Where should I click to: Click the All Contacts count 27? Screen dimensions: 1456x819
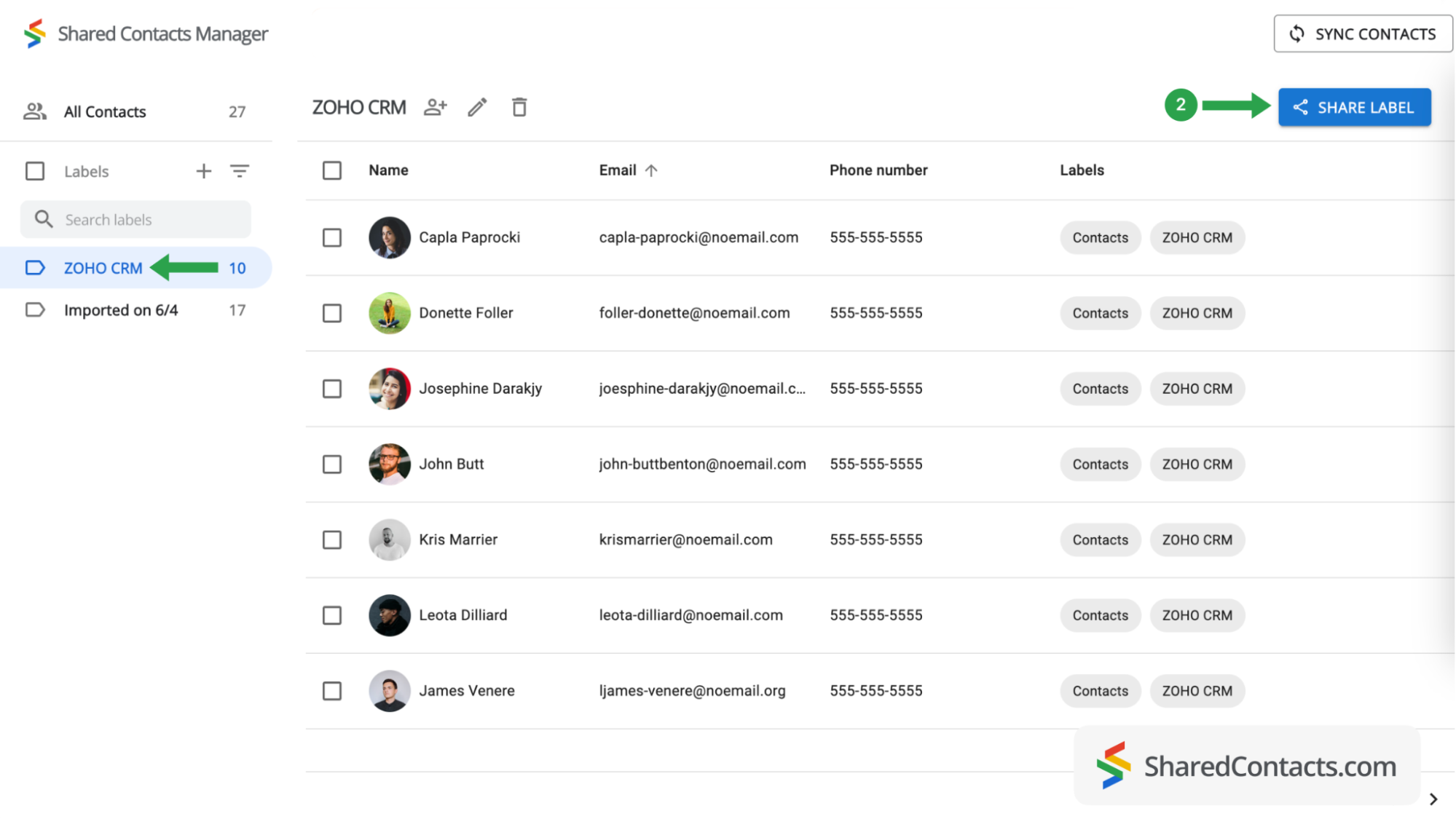237,111
